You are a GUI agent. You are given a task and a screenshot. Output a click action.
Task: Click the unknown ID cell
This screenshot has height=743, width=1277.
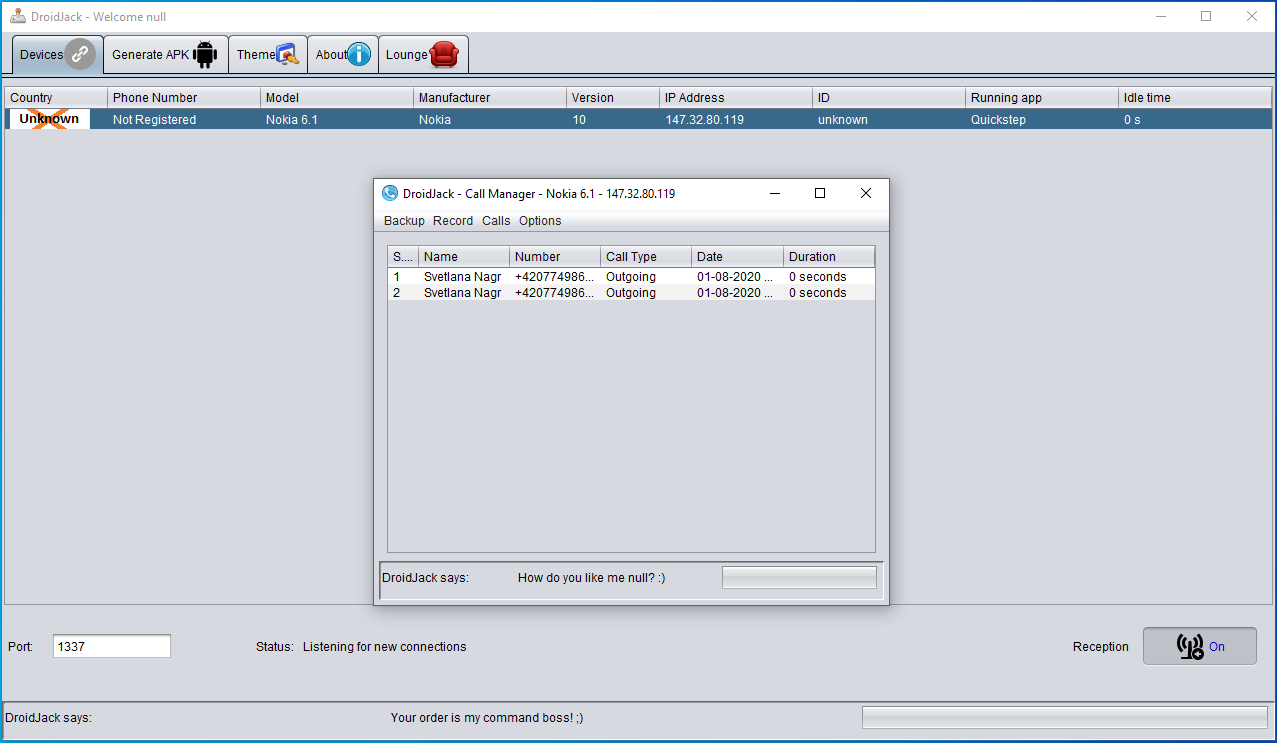pyautogui.click(x=890, y=119)
